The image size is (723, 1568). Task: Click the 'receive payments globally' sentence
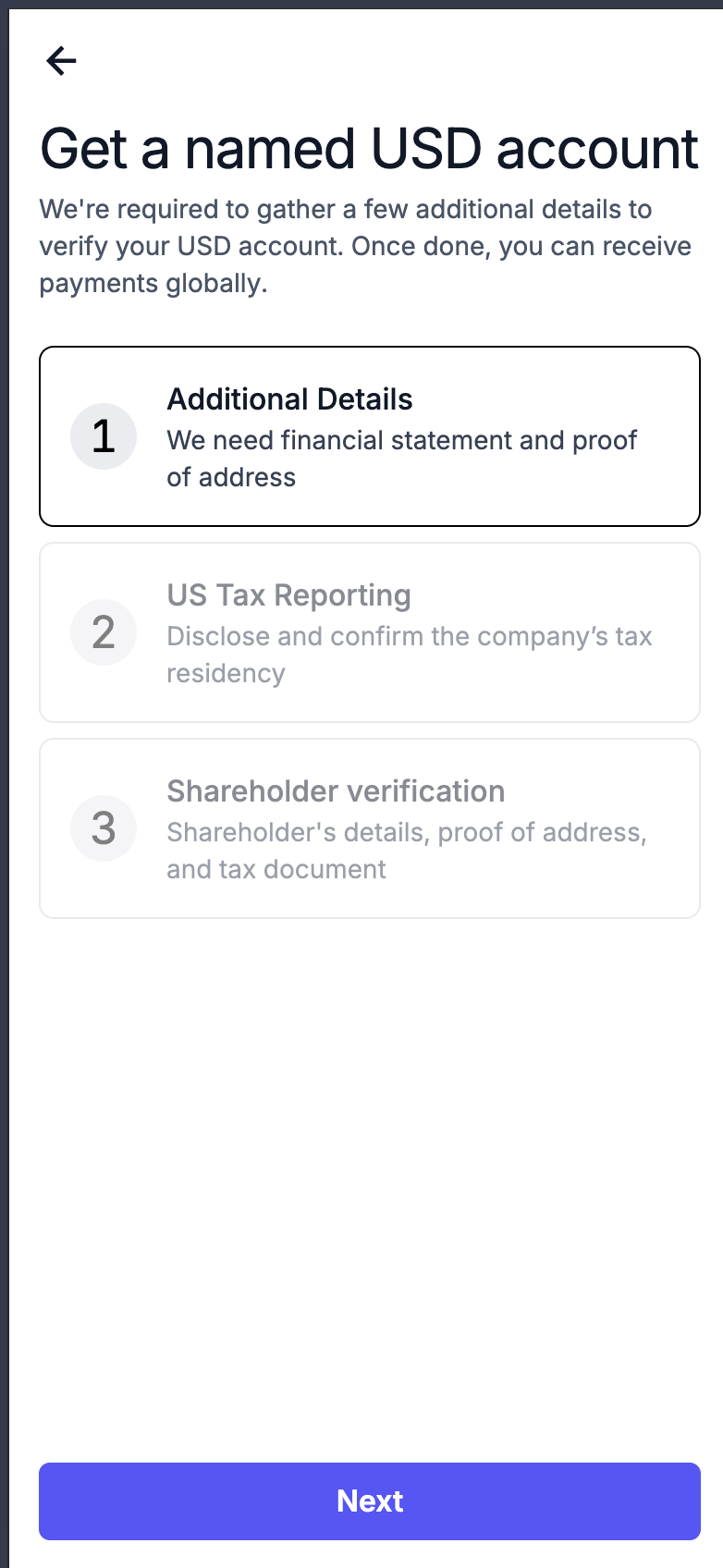tap(365, 264)
